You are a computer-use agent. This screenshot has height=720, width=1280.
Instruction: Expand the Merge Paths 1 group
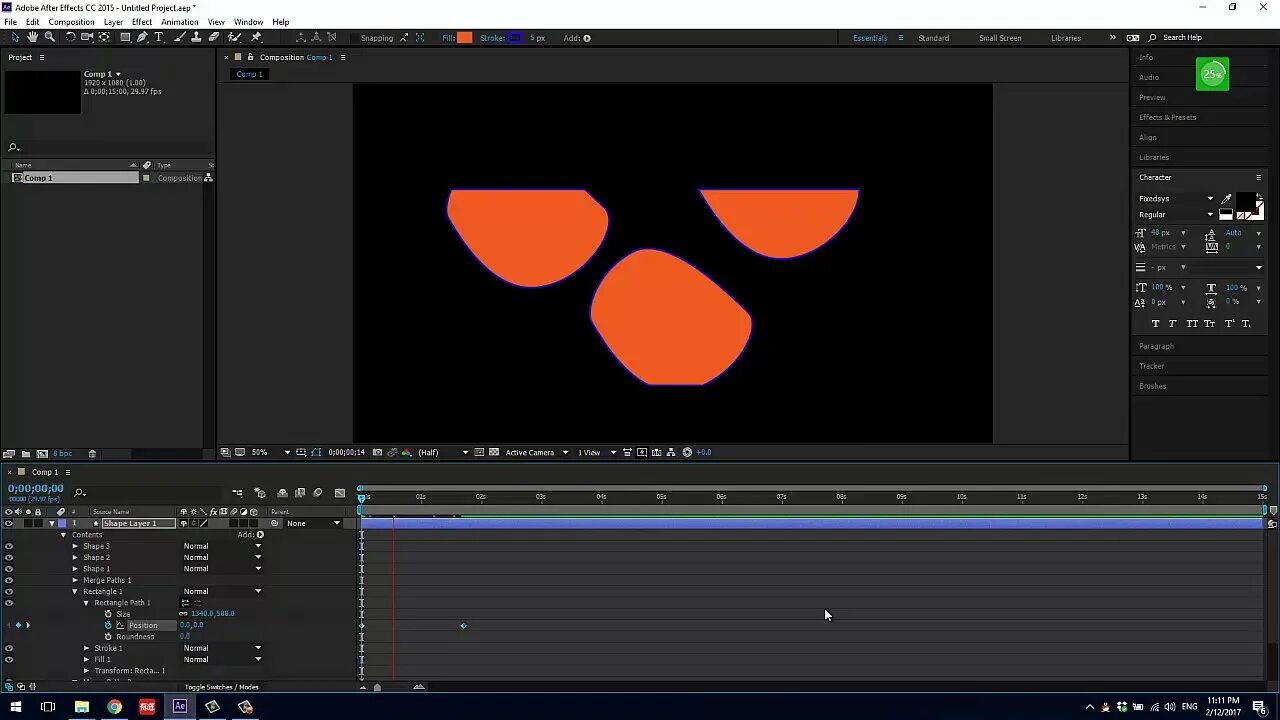coord(75,580)
